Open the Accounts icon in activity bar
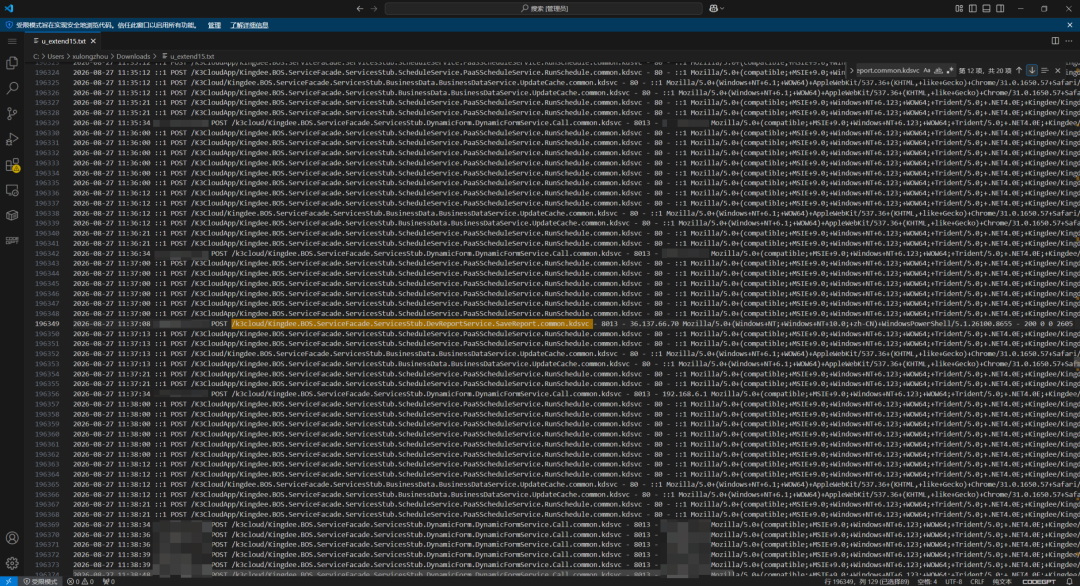The image size is (1080, 586). point(12,538)
